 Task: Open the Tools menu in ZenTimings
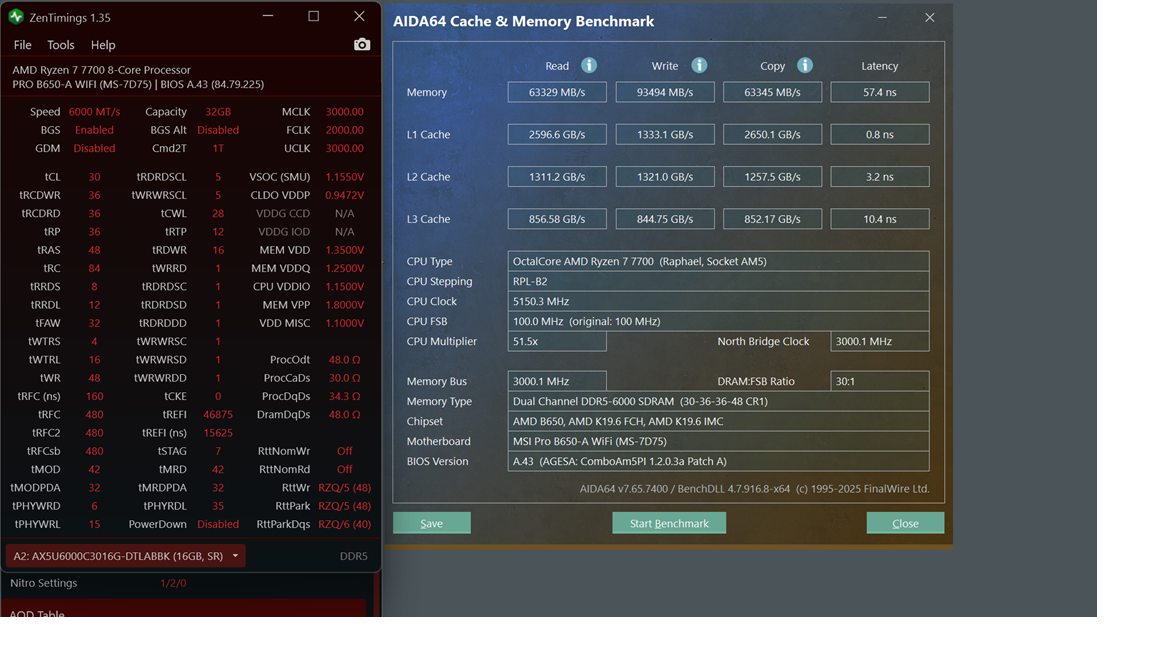[x=61, y=45]
